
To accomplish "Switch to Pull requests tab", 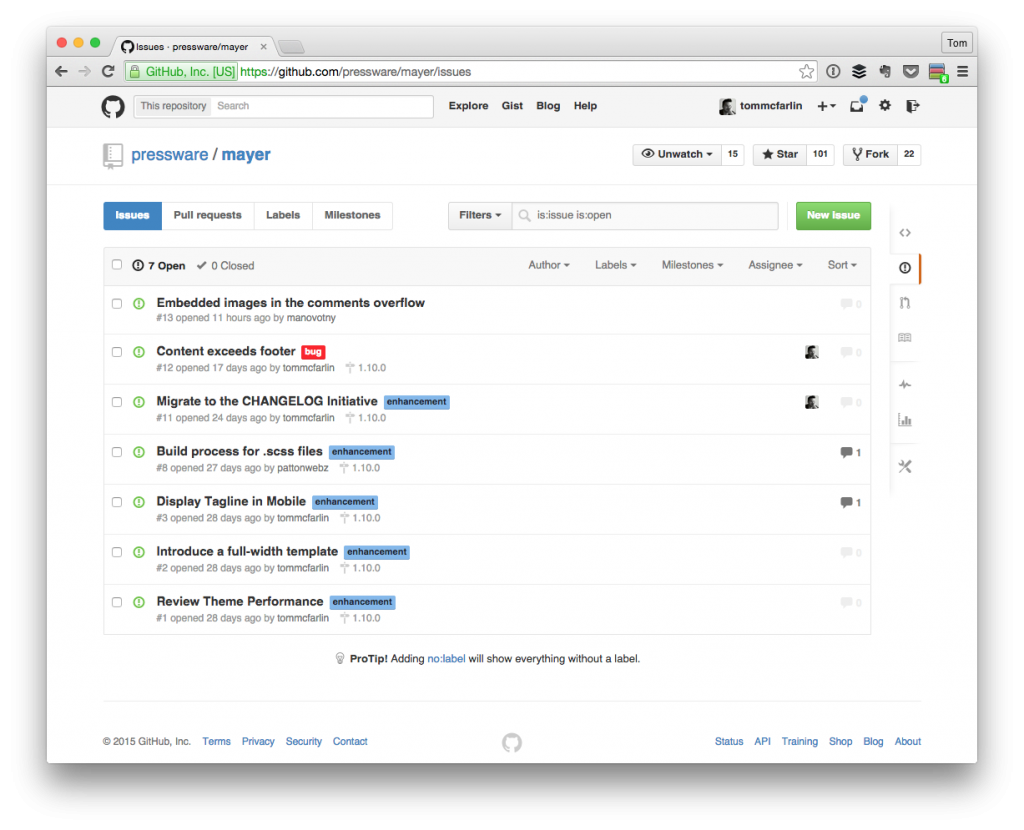I will [x=208, y=215].
